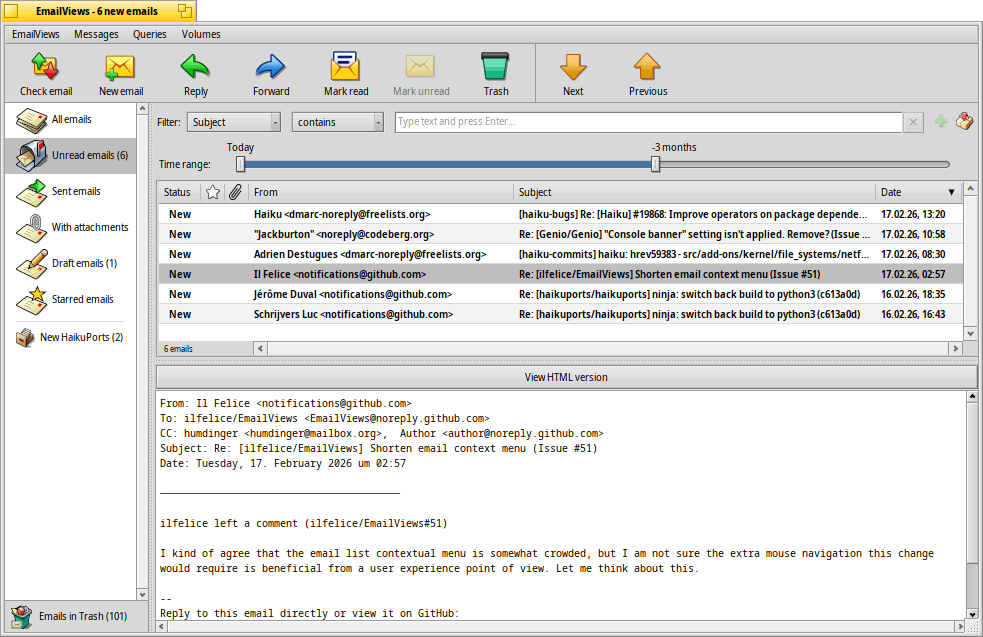The image size is (983, 637).
Task: Click subject [haiku-commits] haiku: hrev59383
Action: (x=694, y=255)
